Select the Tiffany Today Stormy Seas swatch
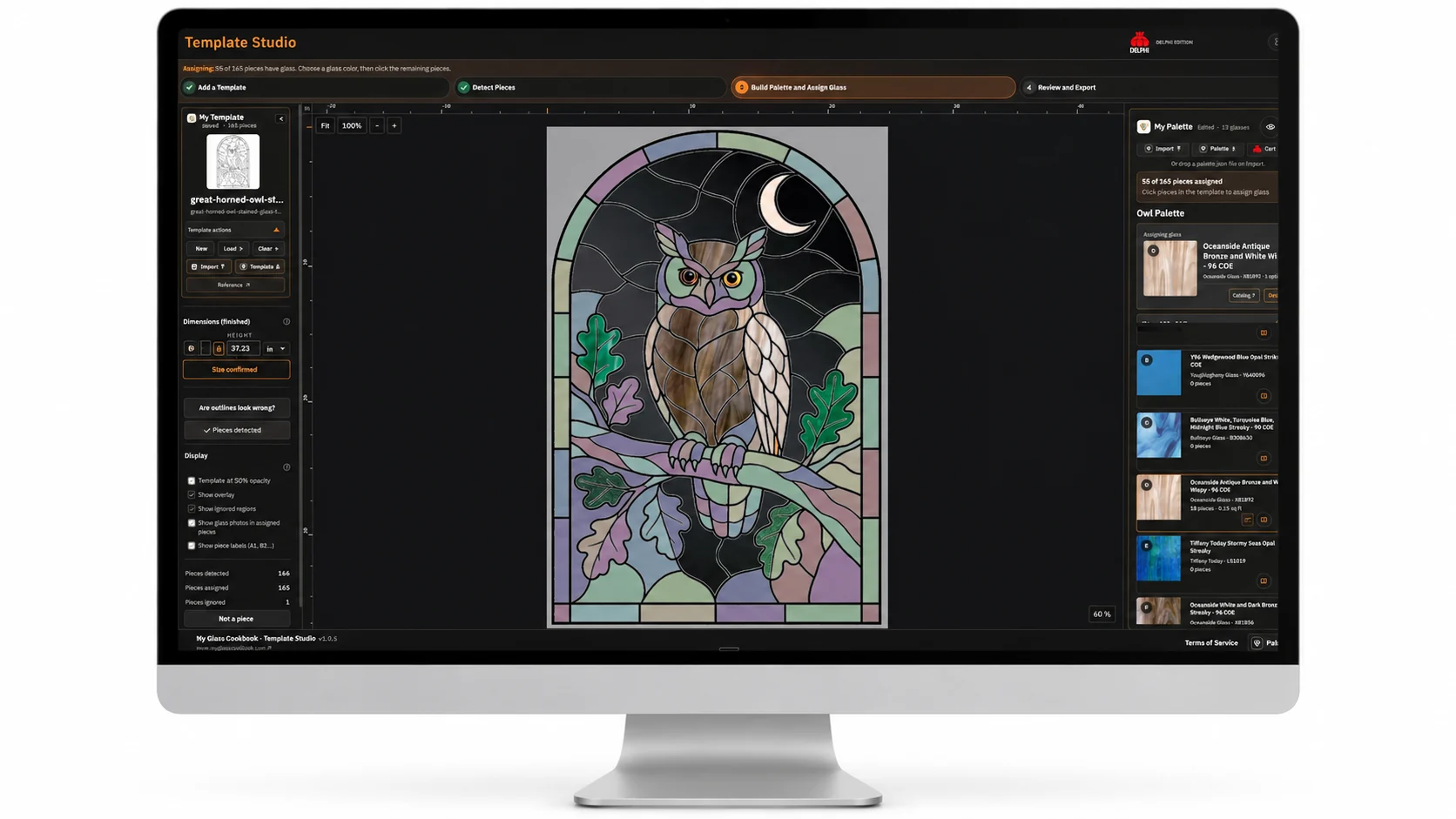1456x819 pixels. point(1158,559)
